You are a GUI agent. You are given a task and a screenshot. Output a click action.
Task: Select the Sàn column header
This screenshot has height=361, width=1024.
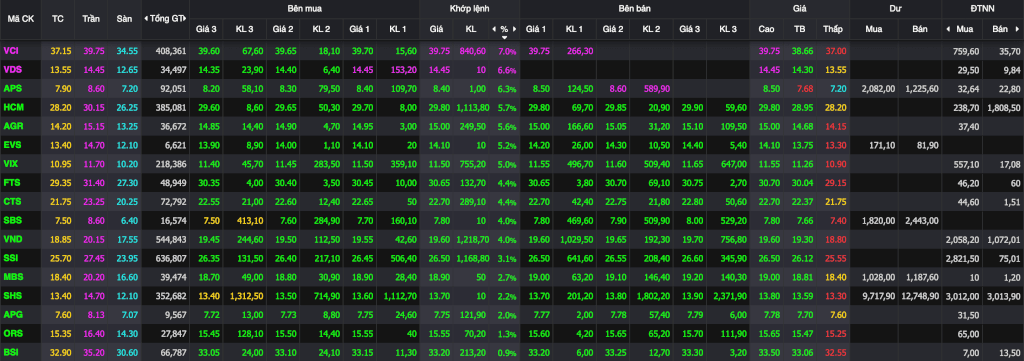coord(124,19)
